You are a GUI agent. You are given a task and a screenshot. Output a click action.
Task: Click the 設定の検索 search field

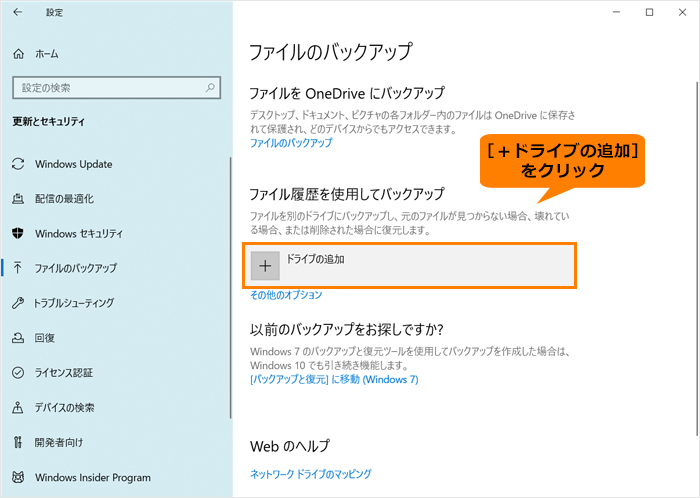[x=117, y=87]
